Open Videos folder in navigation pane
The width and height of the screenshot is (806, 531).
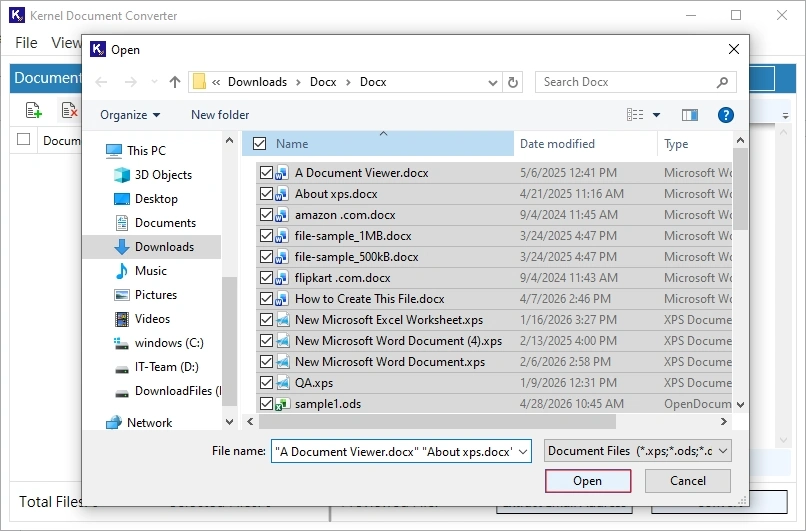tap(142, 319)
